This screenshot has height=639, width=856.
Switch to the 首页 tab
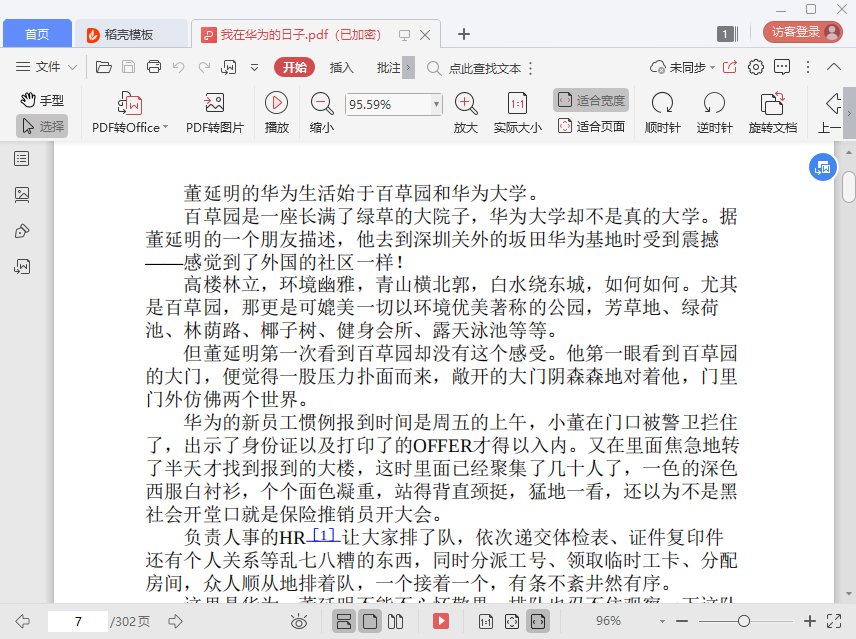37,34
